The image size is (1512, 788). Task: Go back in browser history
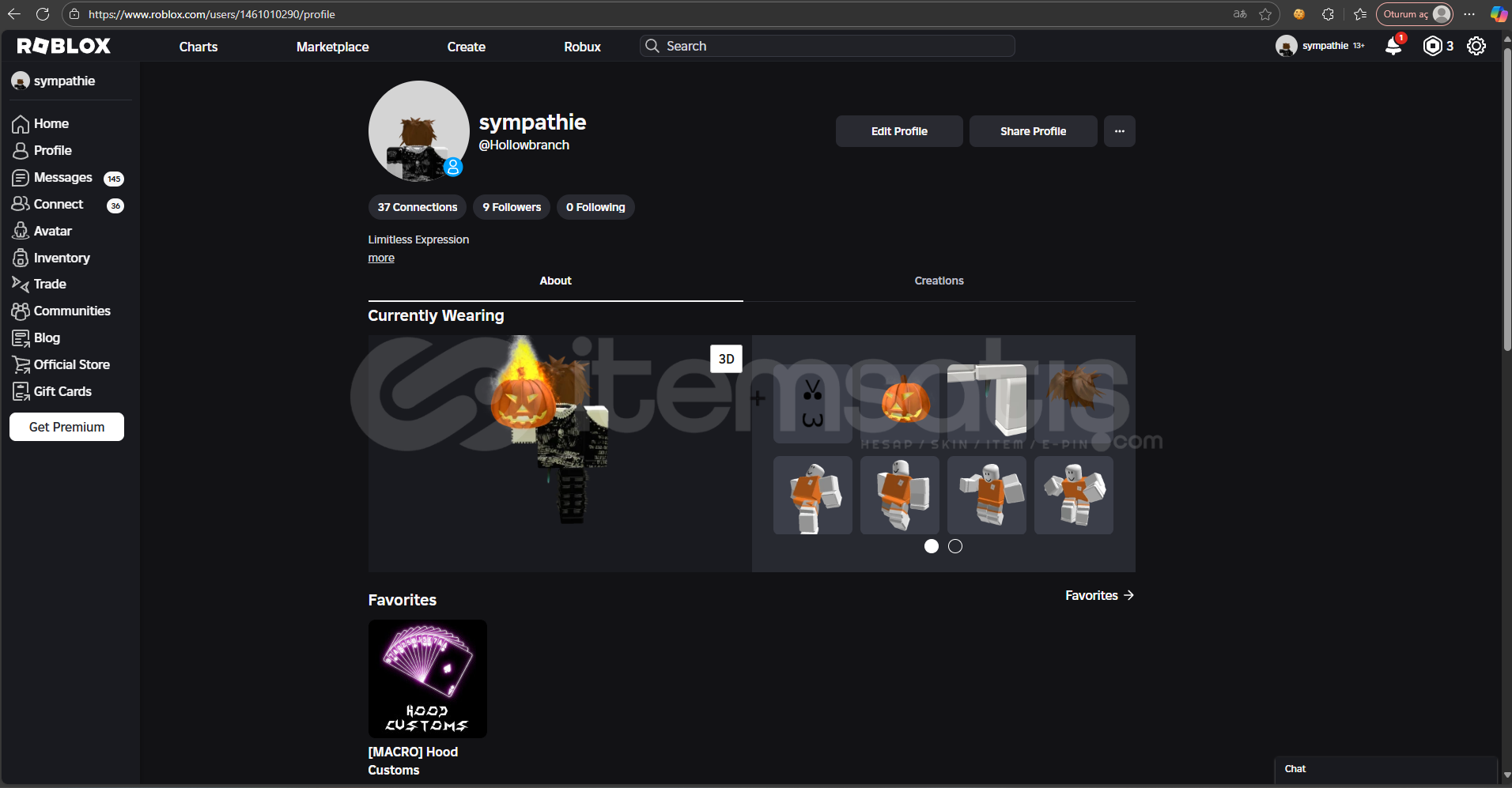[x=13, y=14]
